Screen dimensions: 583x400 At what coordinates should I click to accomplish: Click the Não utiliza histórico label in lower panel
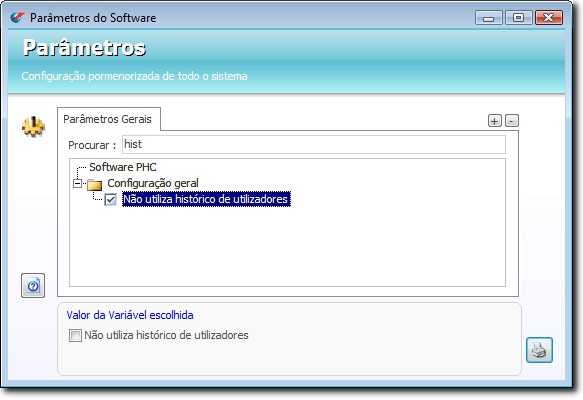point(166,335)
